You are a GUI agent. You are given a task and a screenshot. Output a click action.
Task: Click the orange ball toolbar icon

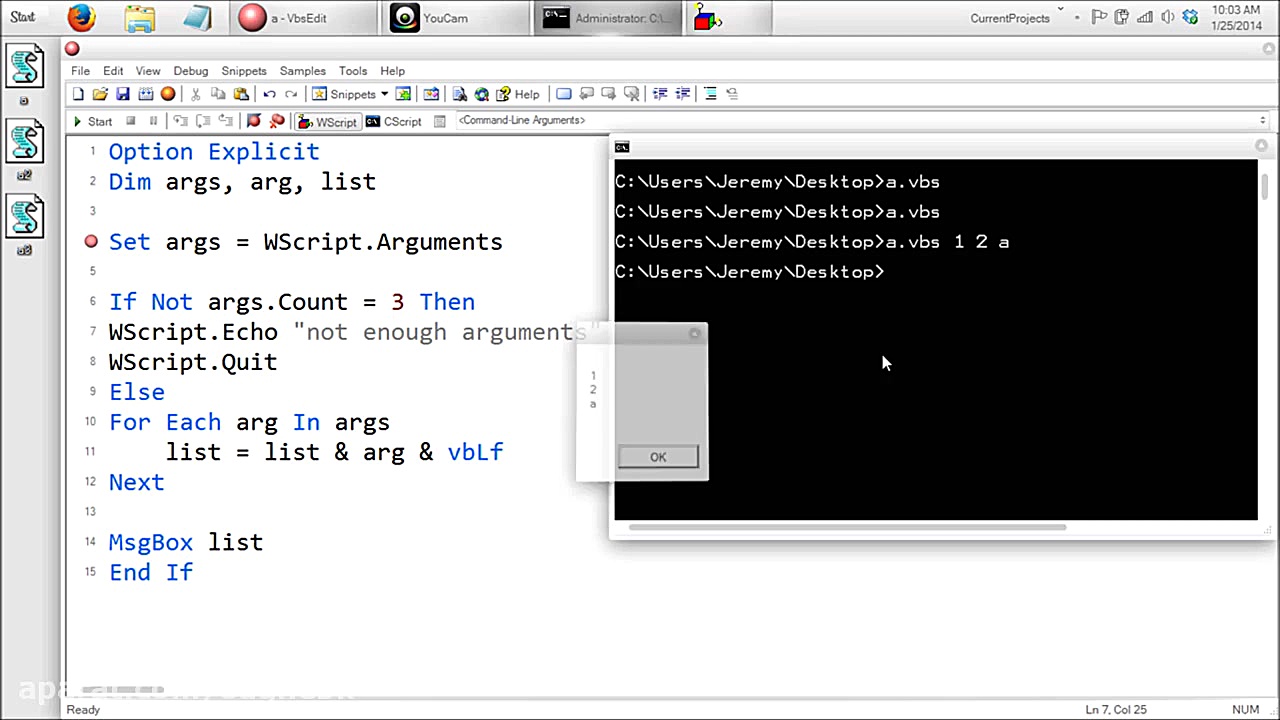click(x=168, y=94)
